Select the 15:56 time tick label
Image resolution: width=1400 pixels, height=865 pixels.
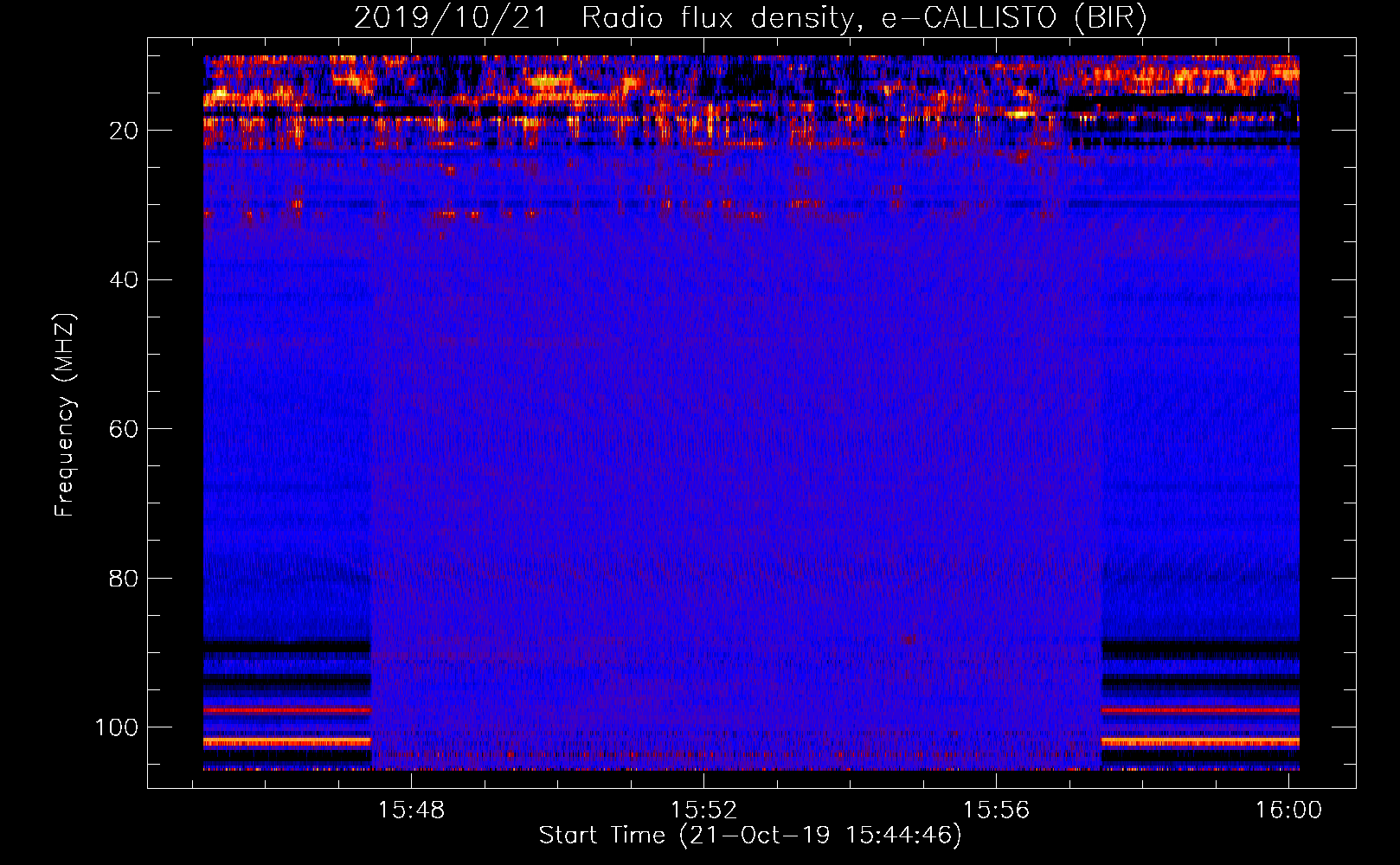point(996,810)
